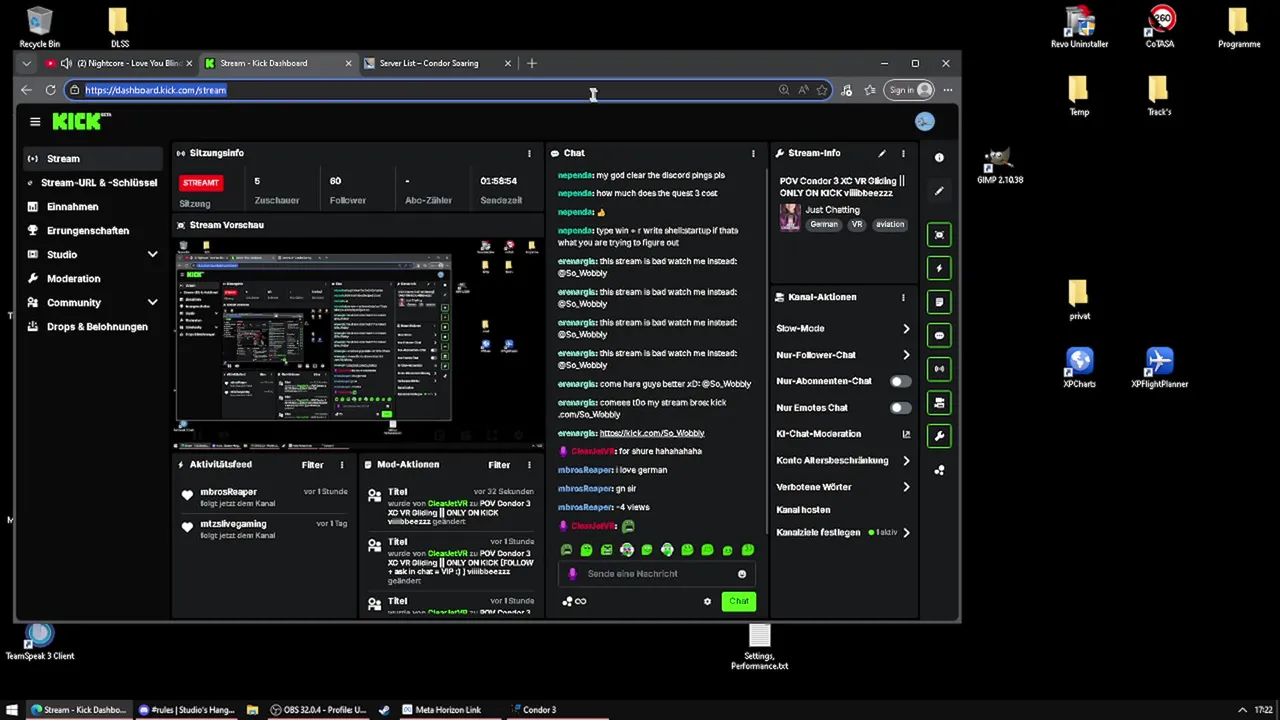Open Einnahmen in the sidebar

(x=92, y=207)
